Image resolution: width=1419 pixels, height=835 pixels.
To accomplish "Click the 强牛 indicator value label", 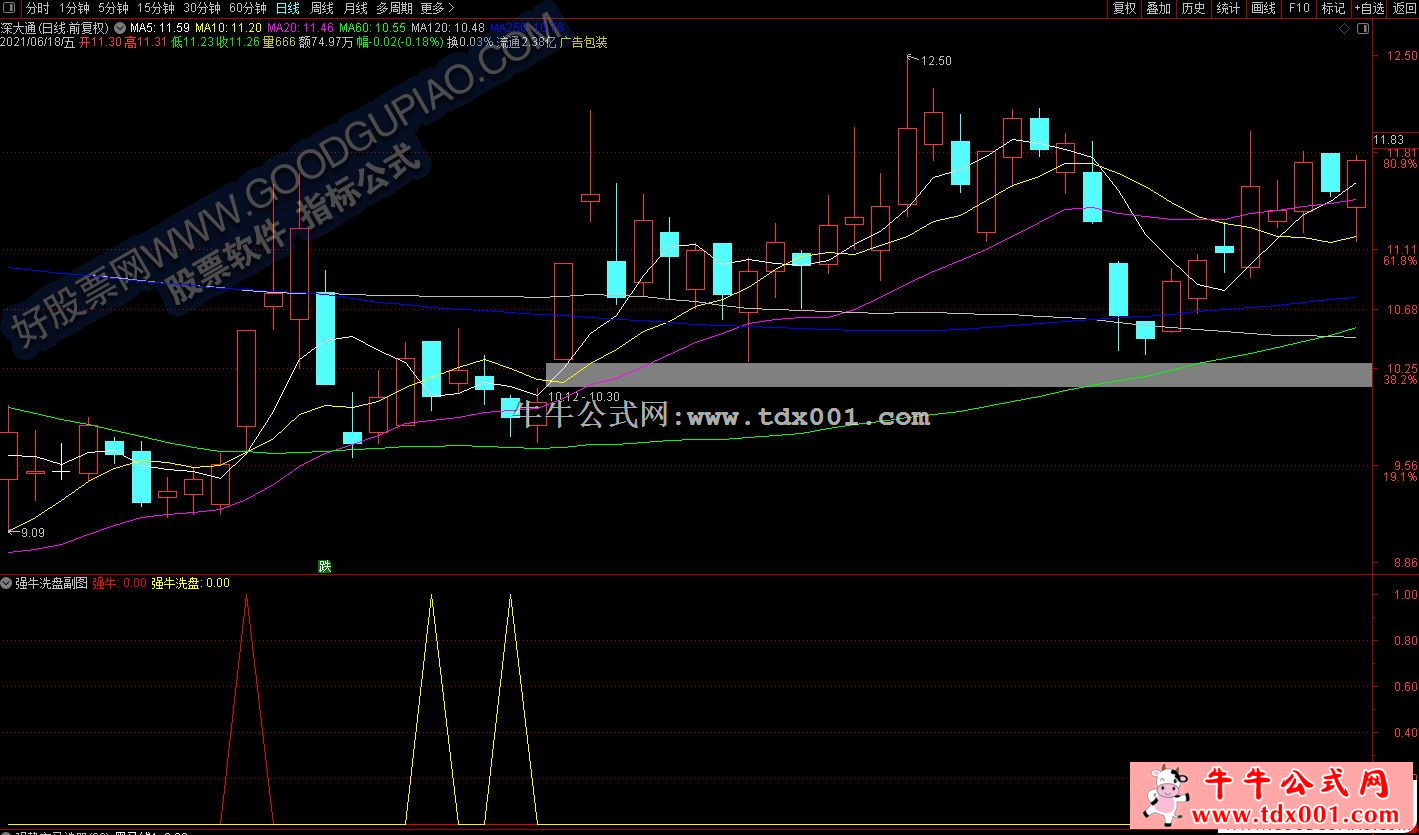I will pyautogui.click(x=119, y=583).
